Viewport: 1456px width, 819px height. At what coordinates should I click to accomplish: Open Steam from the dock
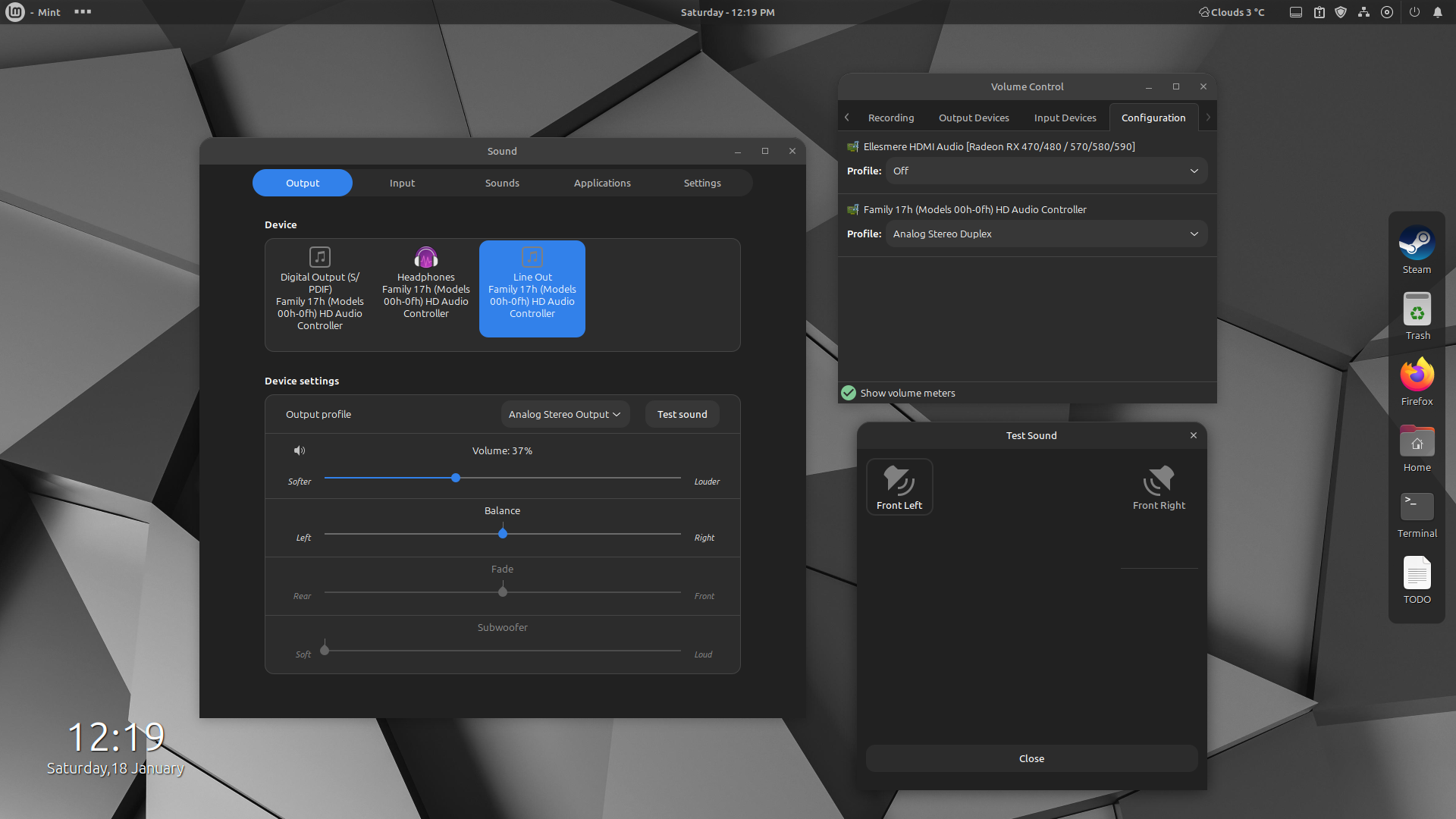(1416, 245)
